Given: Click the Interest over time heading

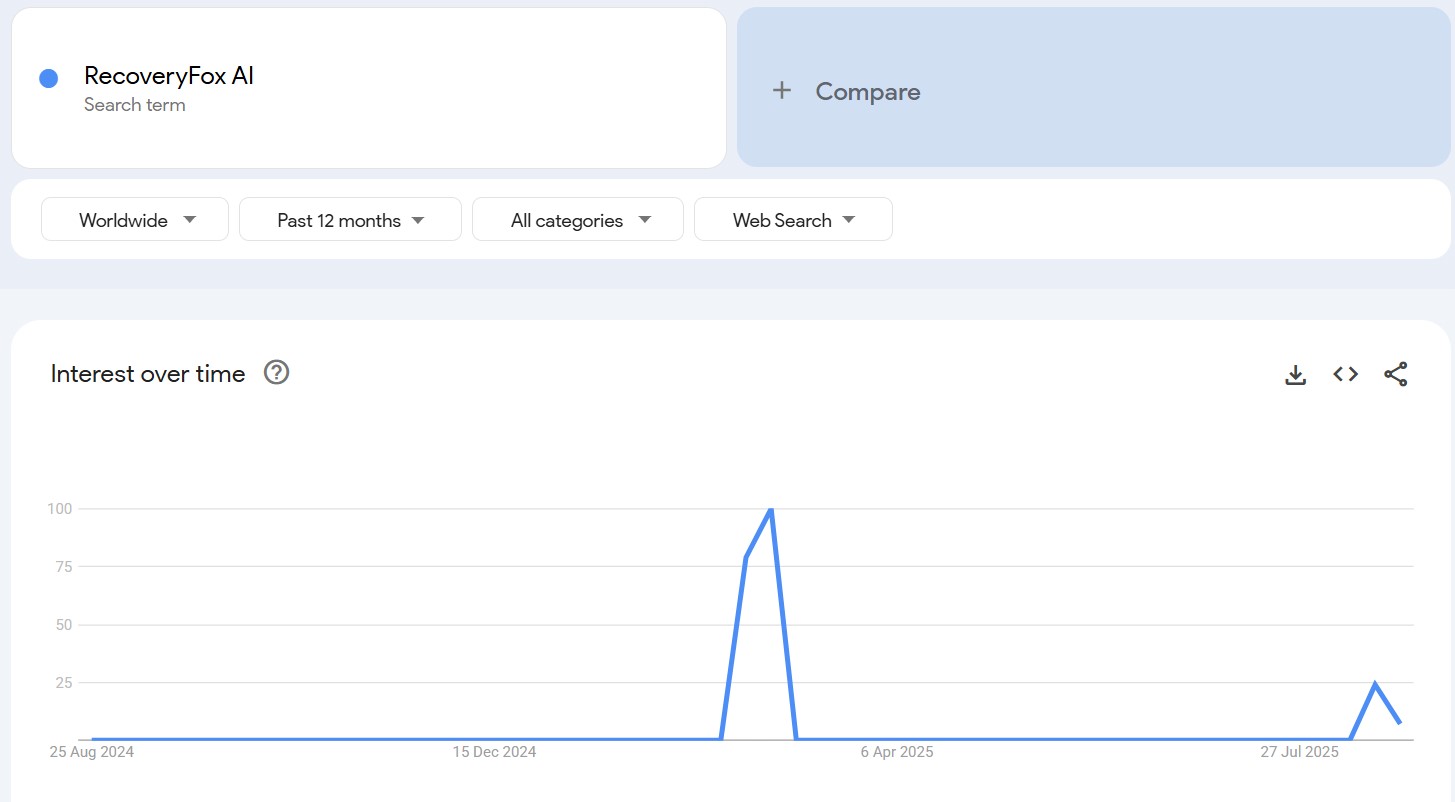Looking at the screenshot, I should pyautogui.click(x=148, y=374).
